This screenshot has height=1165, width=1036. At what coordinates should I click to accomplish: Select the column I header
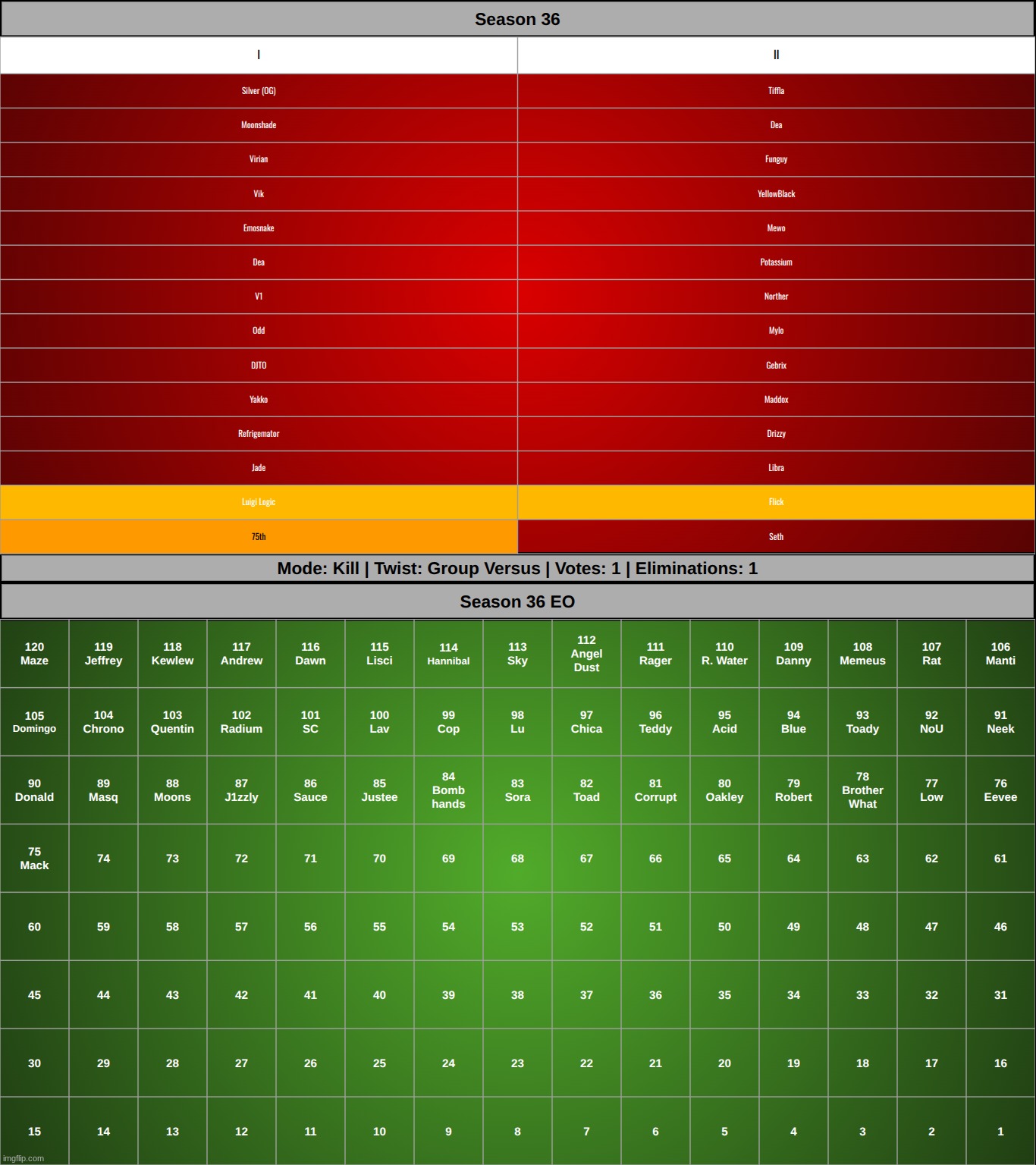click(259, 55)
